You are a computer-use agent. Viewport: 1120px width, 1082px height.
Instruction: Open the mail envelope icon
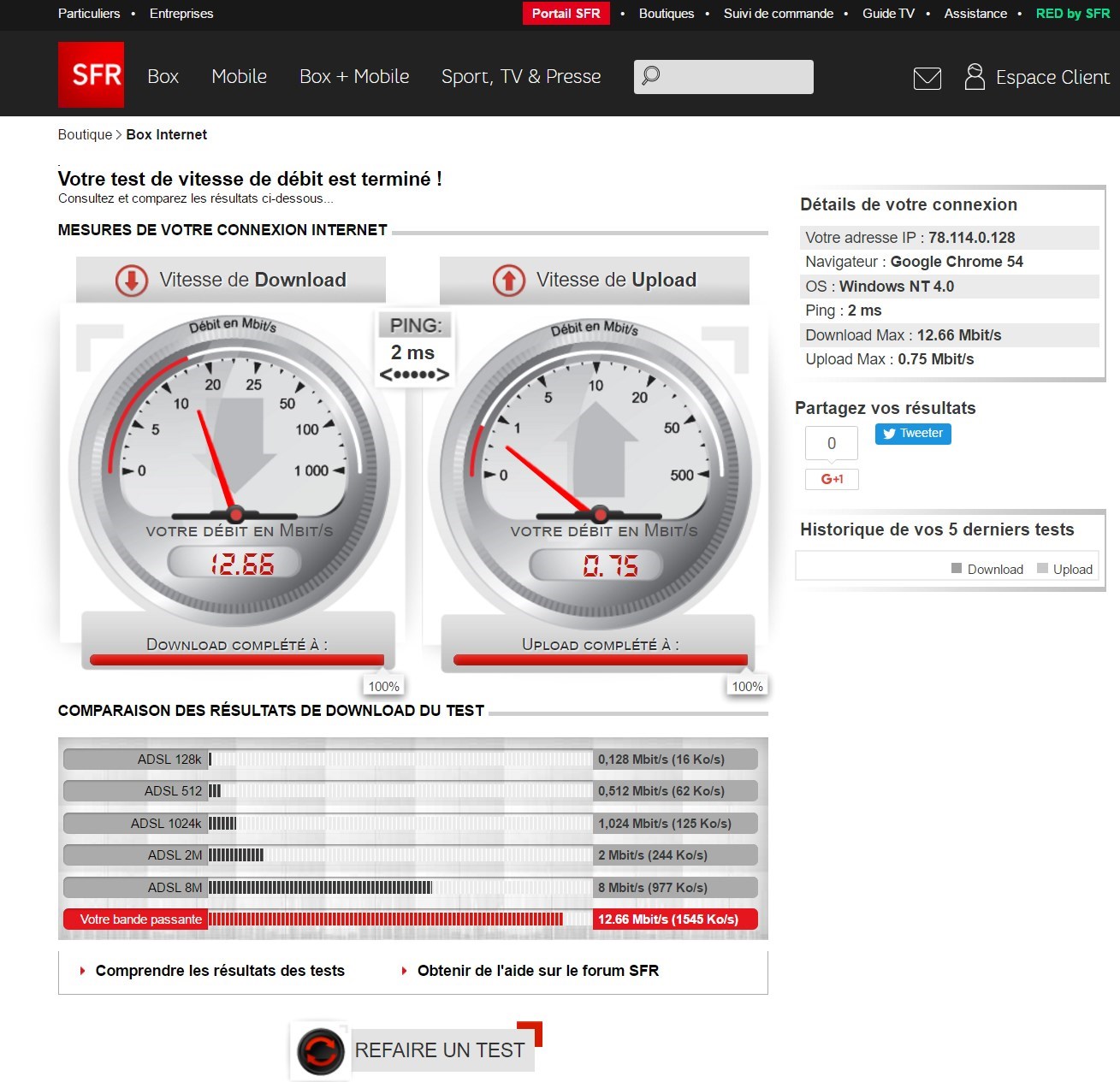click(x=927, y=78)
